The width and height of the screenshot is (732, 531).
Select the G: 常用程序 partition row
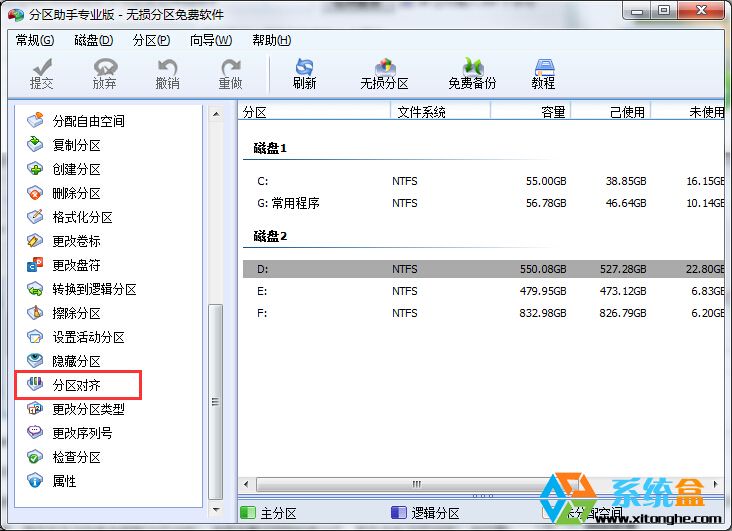tap(480, 203)
